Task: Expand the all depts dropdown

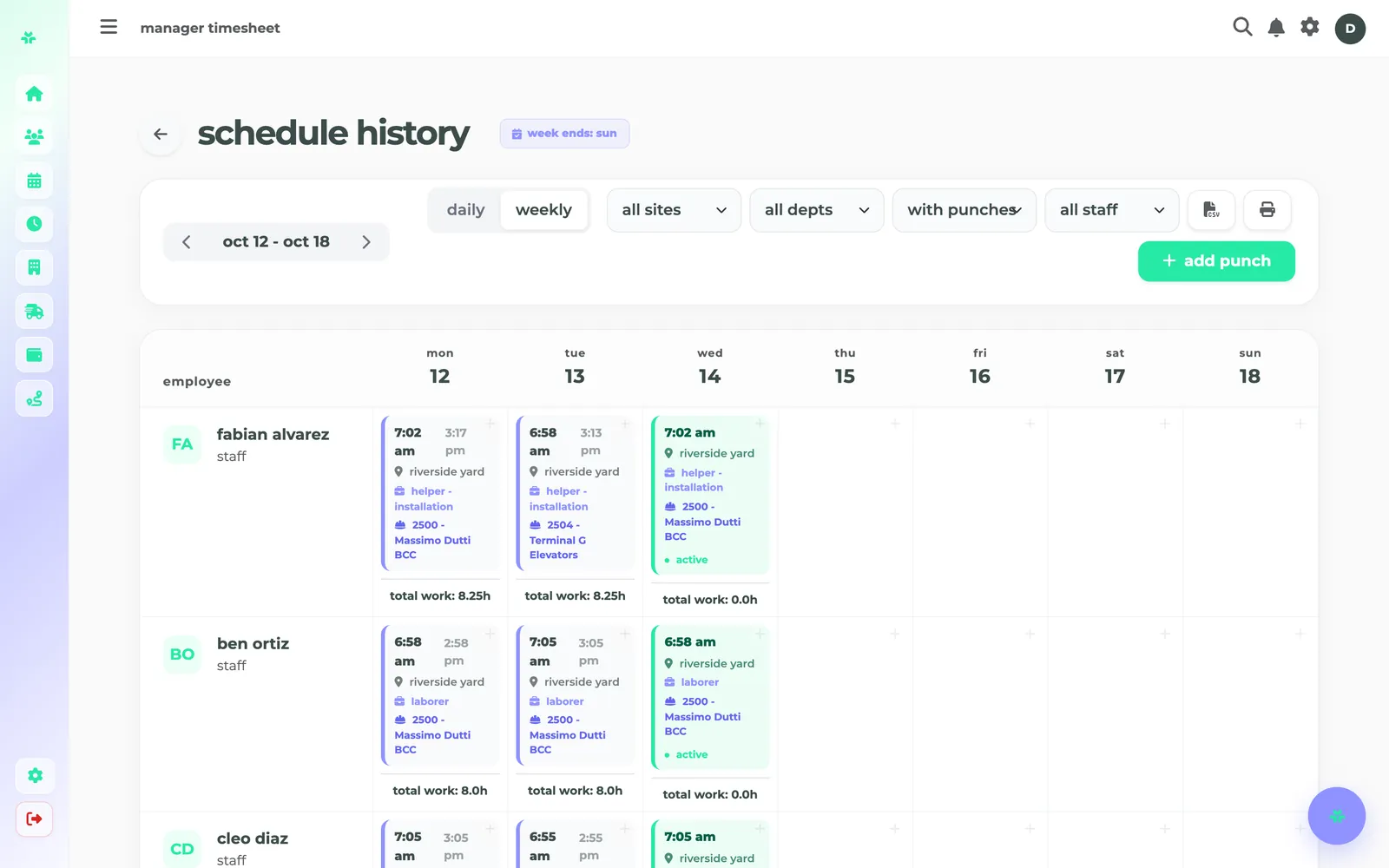Action: pos(817,210)
